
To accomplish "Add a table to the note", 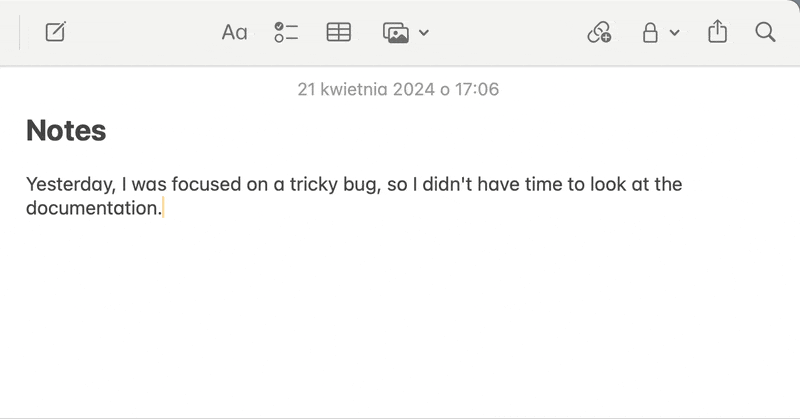I will click(339, 33).
